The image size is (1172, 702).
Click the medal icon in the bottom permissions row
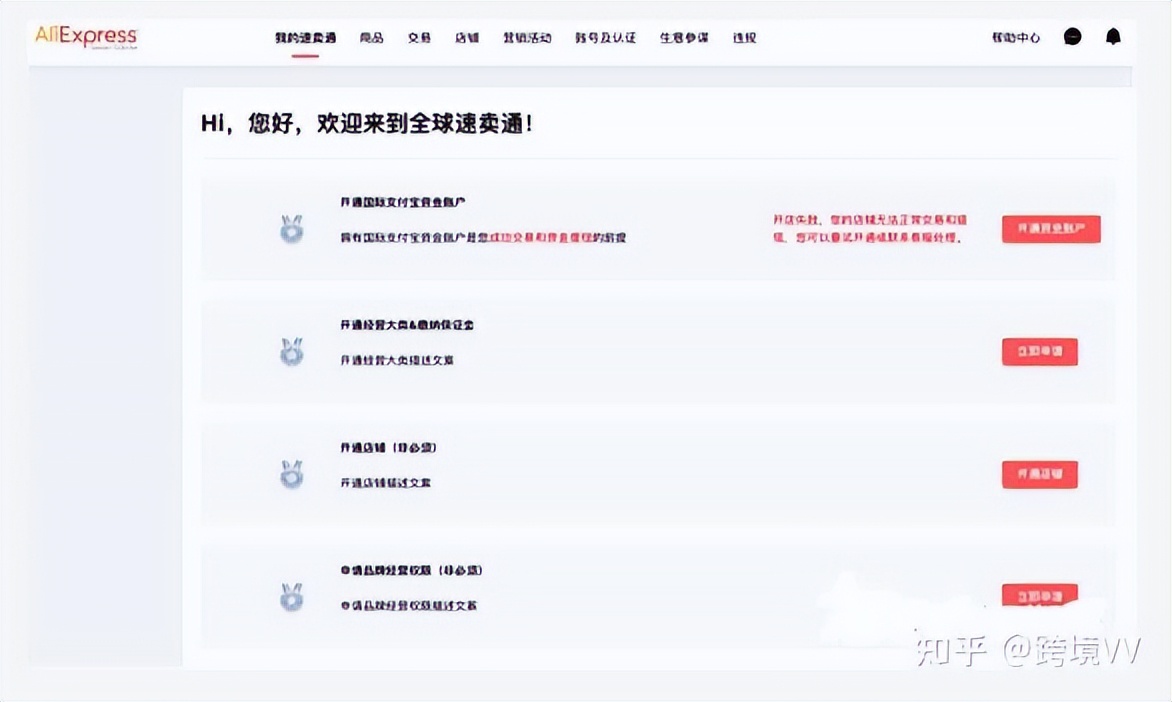click(290, 594)
